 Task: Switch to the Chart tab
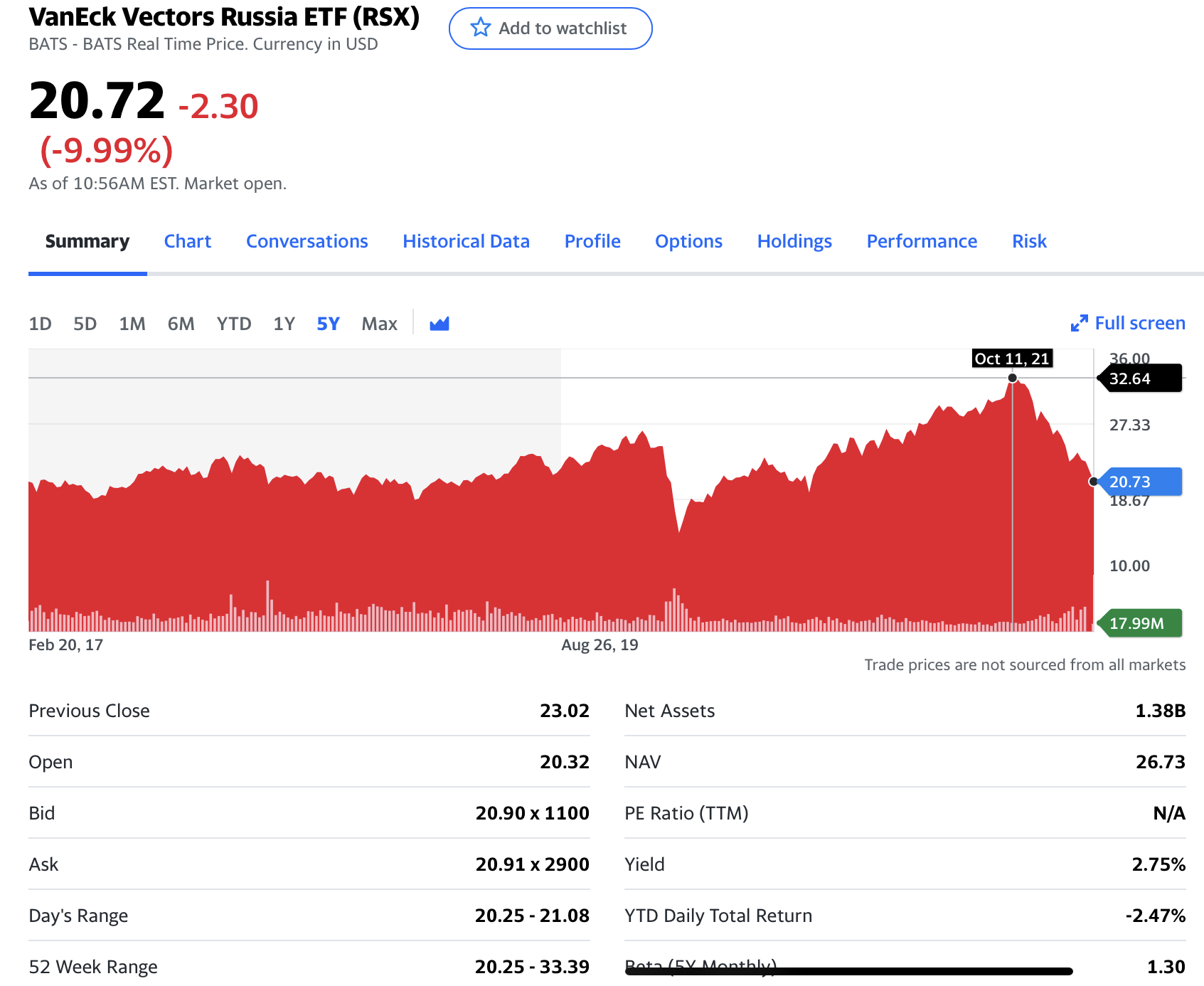coord(188,241)
